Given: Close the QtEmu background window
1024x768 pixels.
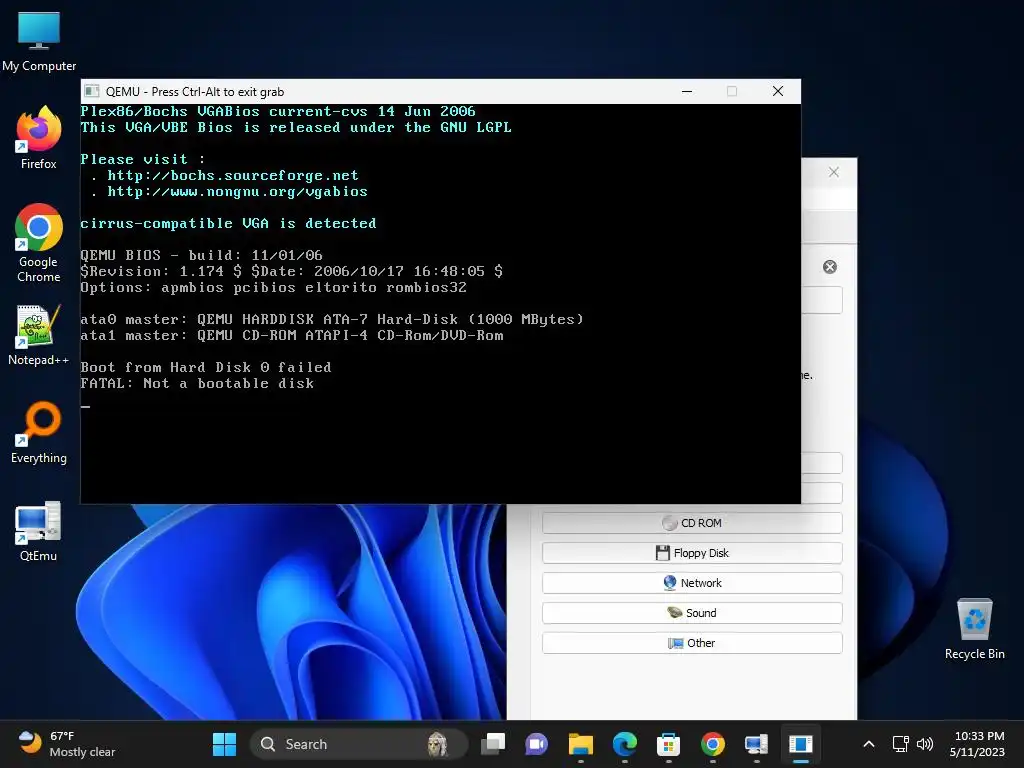Looking at the screenshot, I should coord(834,172).
